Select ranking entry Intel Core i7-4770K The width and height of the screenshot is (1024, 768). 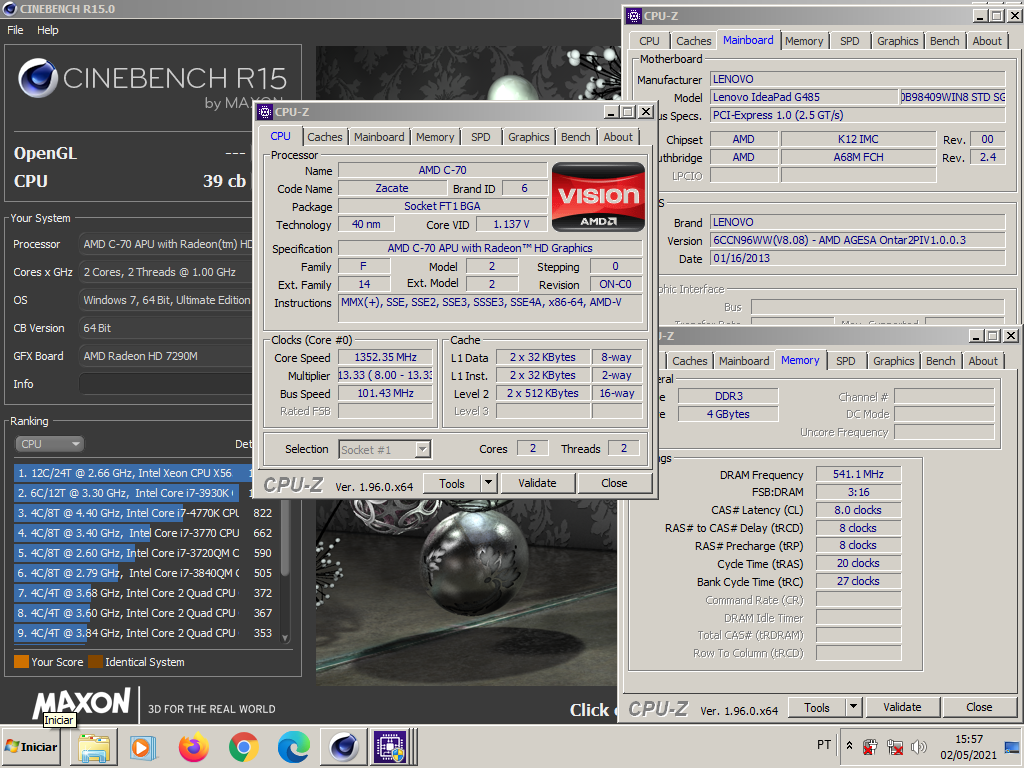coord(144,513)
